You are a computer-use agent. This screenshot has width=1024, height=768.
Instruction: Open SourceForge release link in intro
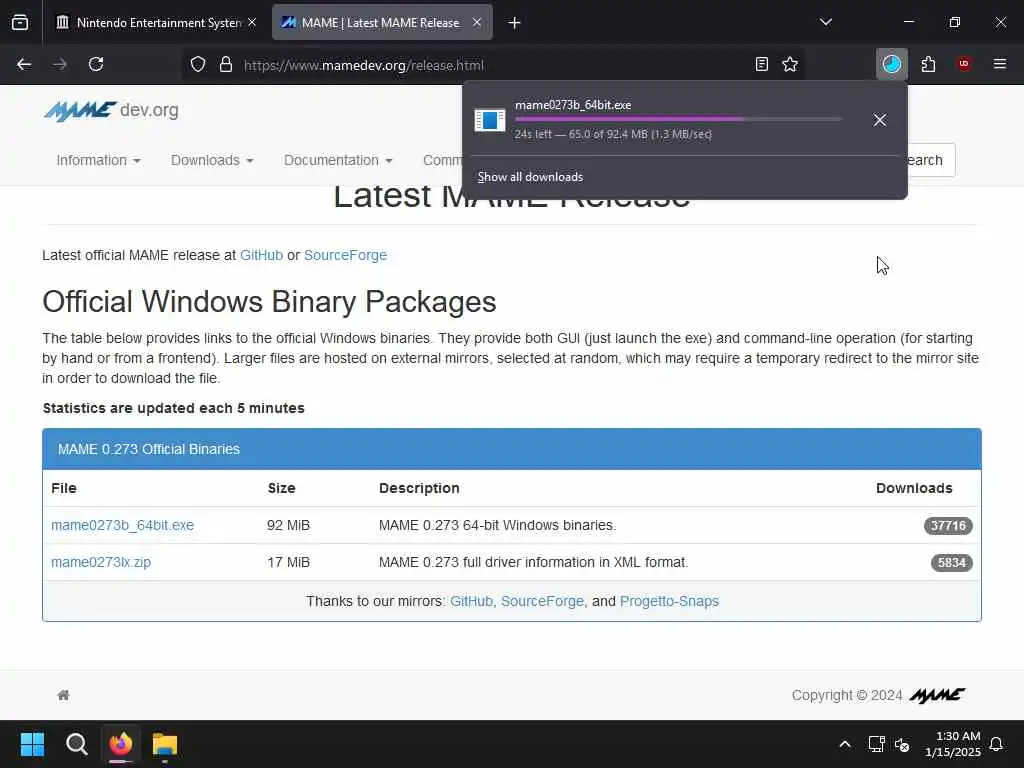click(x=345, y=255)
